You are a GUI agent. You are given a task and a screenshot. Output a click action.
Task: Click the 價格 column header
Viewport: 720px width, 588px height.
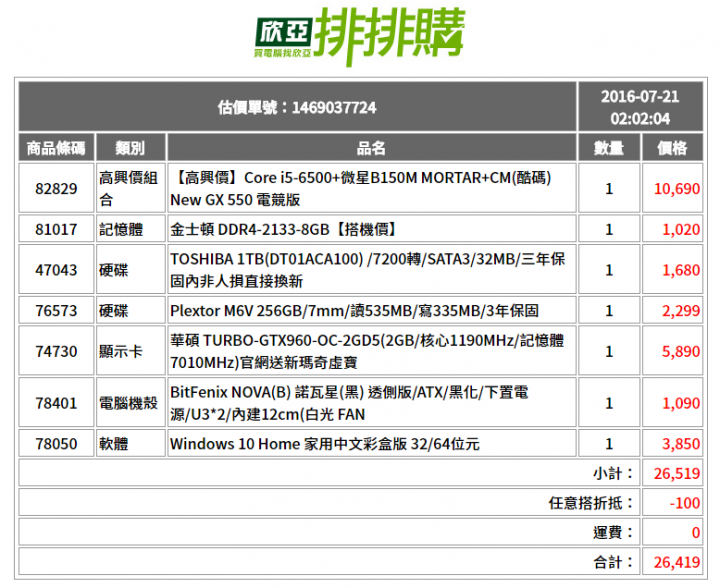click(x=672, y=148)
